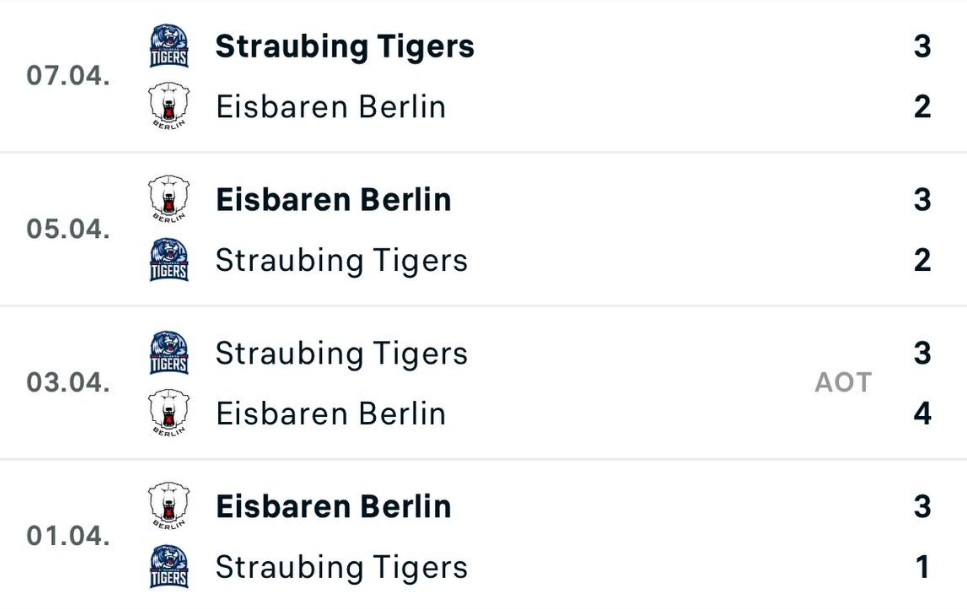Screen dimensions: 967x609
Task: Select the 07.04. match date
Action: pos(68,76)
